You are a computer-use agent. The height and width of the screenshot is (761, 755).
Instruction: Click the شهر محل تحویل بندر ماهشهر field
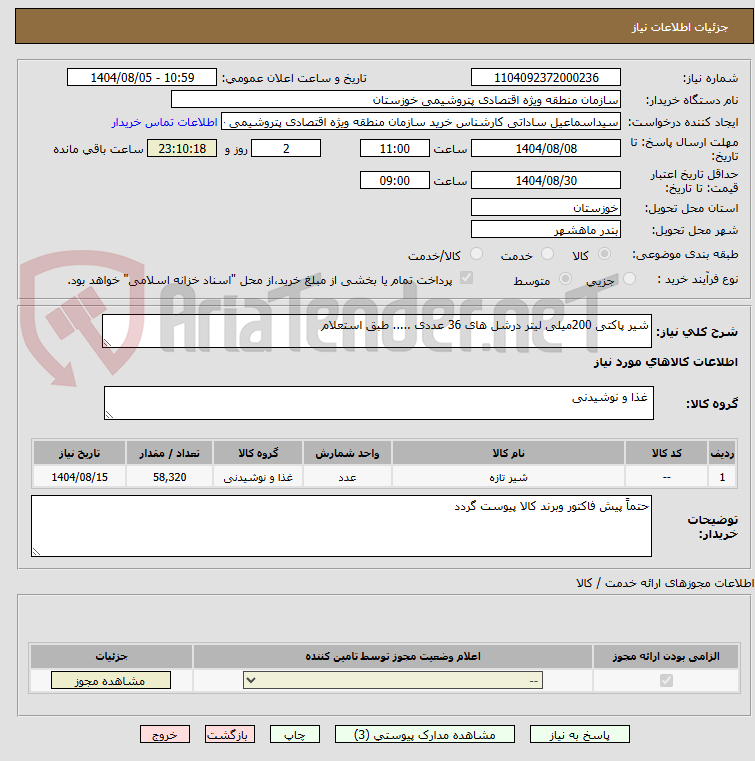click(x=546, y=230)
